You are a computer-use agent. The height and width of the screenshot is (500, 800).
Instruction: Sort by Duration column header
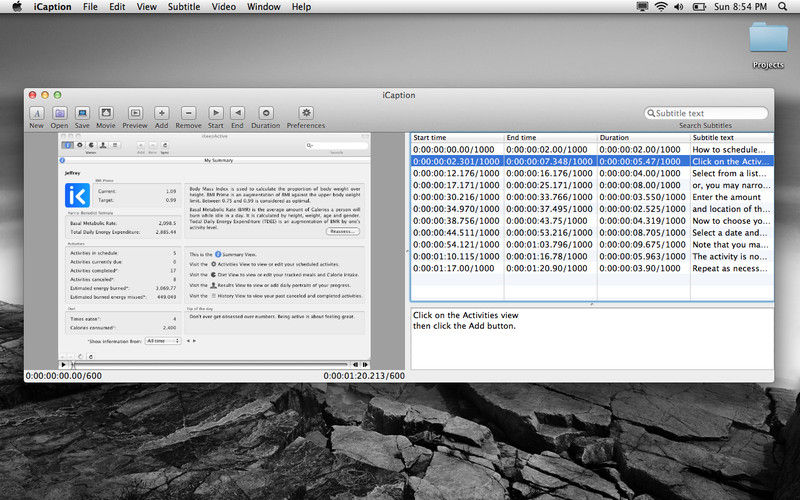tap(643, 138)
